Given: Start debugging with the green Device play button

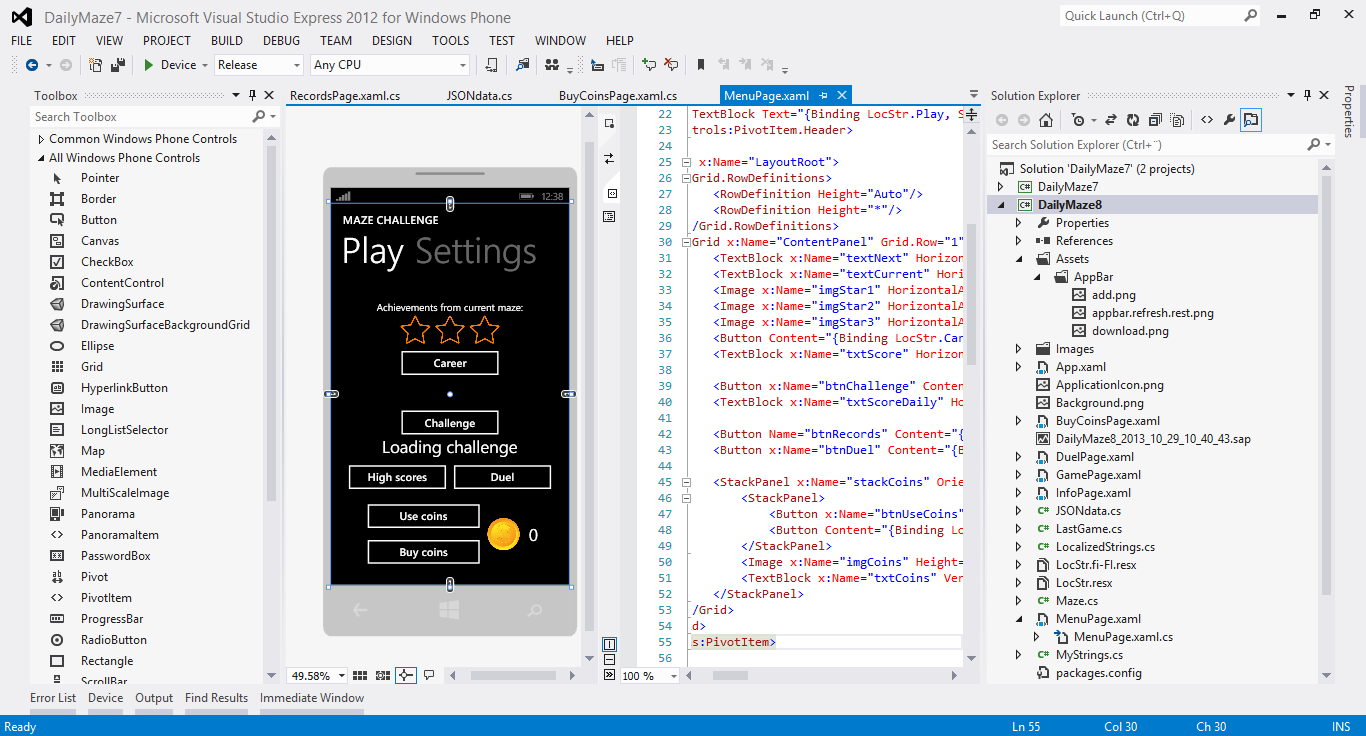Looking at the screenshot, I should coord(170,65).
